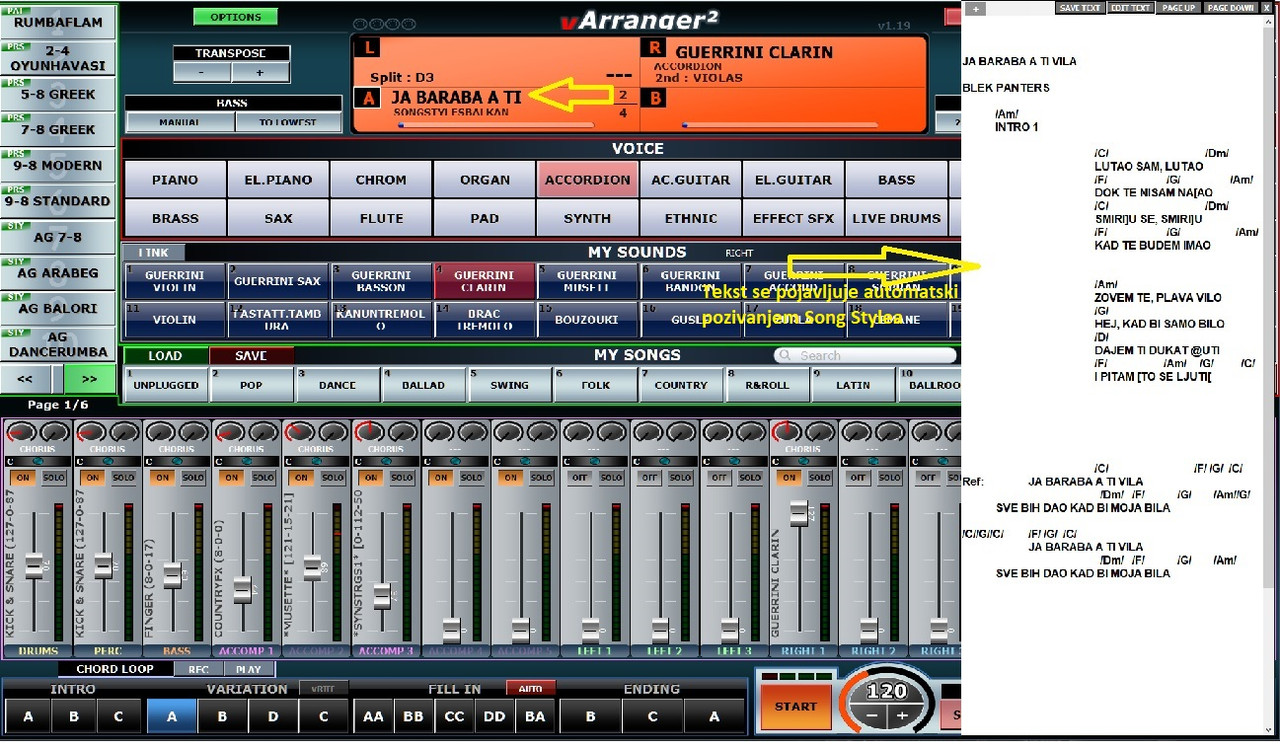Image resolution: width=1280 pixels, height=745 pixels.
Task: Load sound GUERRINI VIOLIN
Action: (x=174, y=281)
